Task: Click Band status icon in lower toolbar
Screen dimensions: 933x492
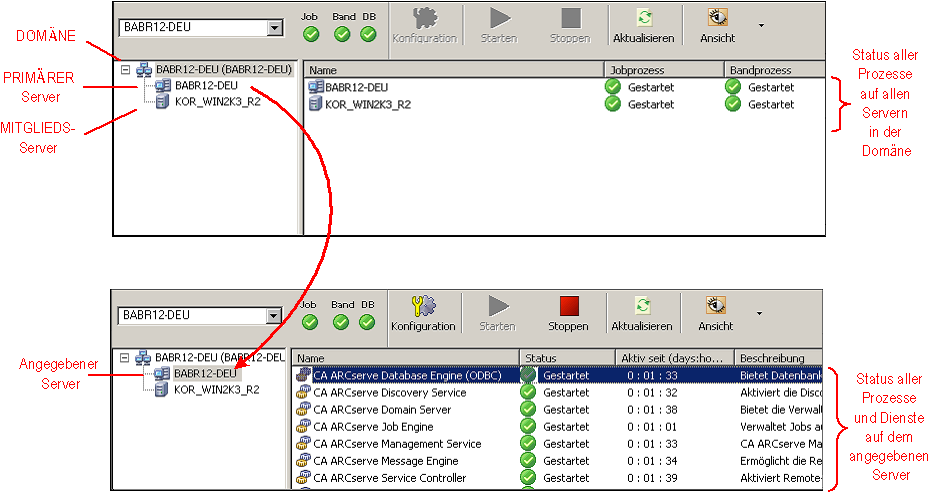Action: click(x=341, y=322)
